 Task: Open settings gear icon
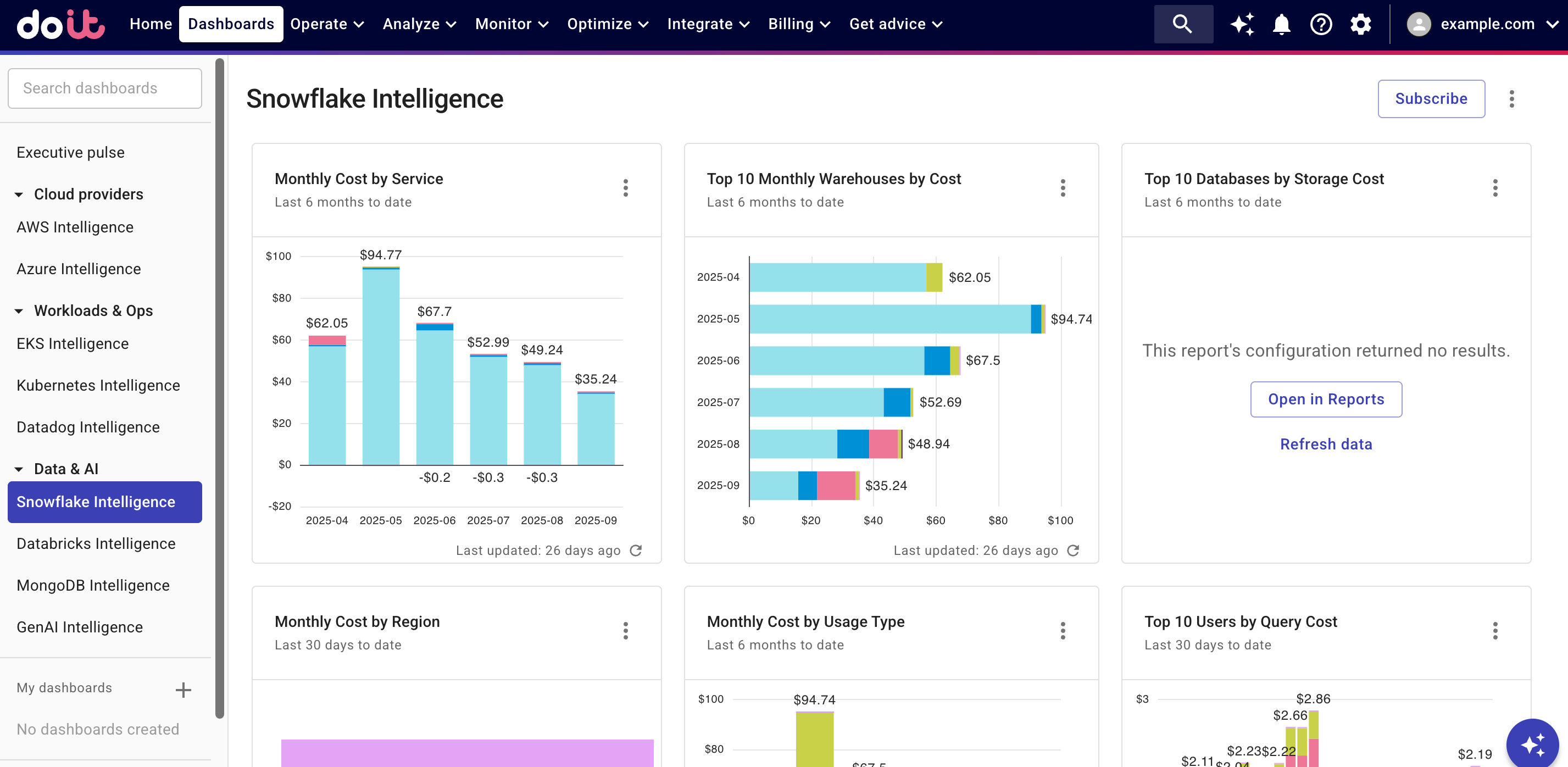pos(1360,24)
